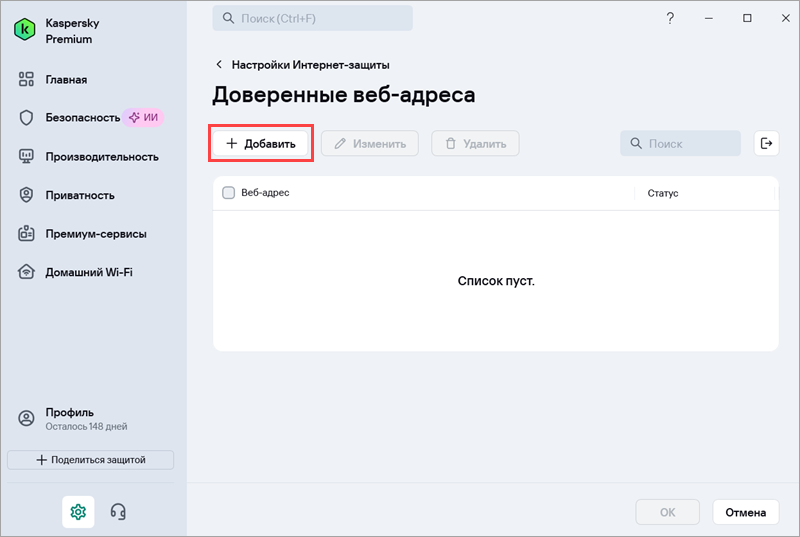The width and height of the screenshot is (800, 537).
Task: Click the Kaspersky logo icon
Action: point(24,30)
